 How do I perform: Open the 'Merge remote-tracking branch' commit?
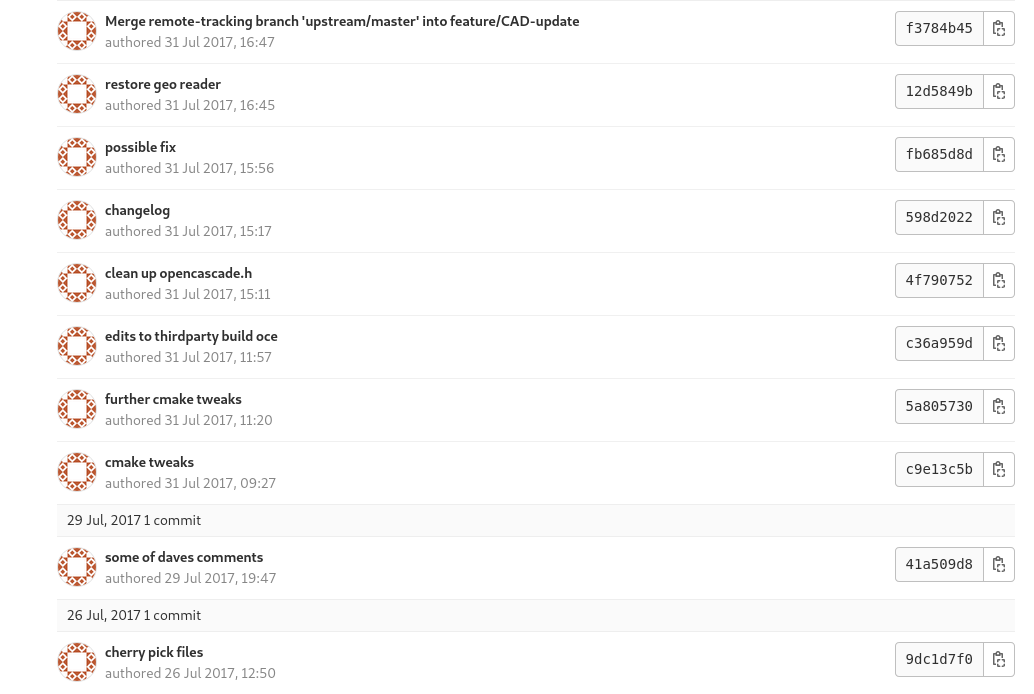tap(341, 22)
